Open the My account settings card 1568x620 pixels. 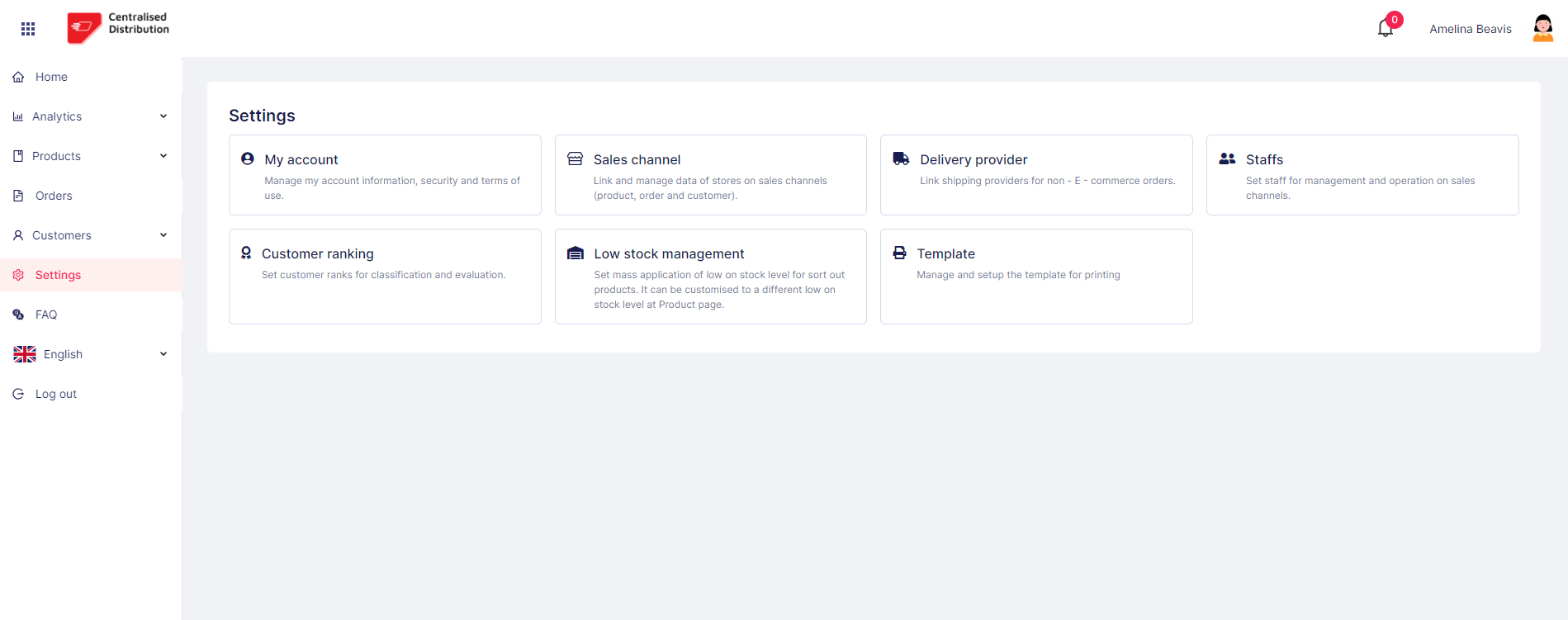(x=385, y=175)
